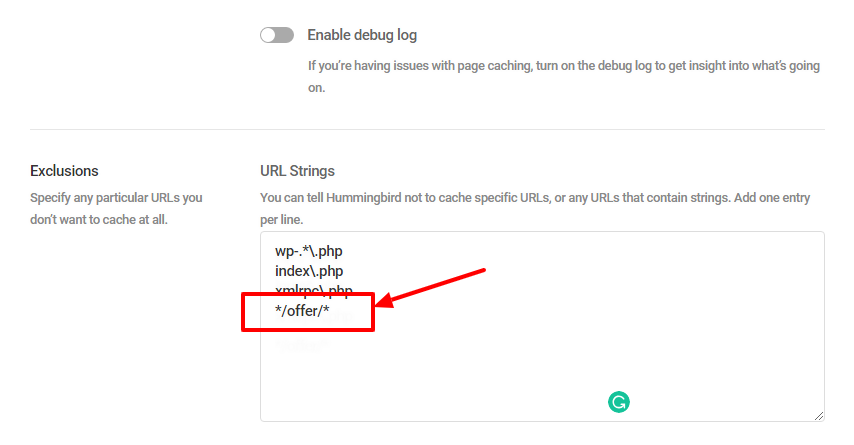The height and width of the screenshot is (445, 854).
Task: Click the debug log description text
Action: 564,77
